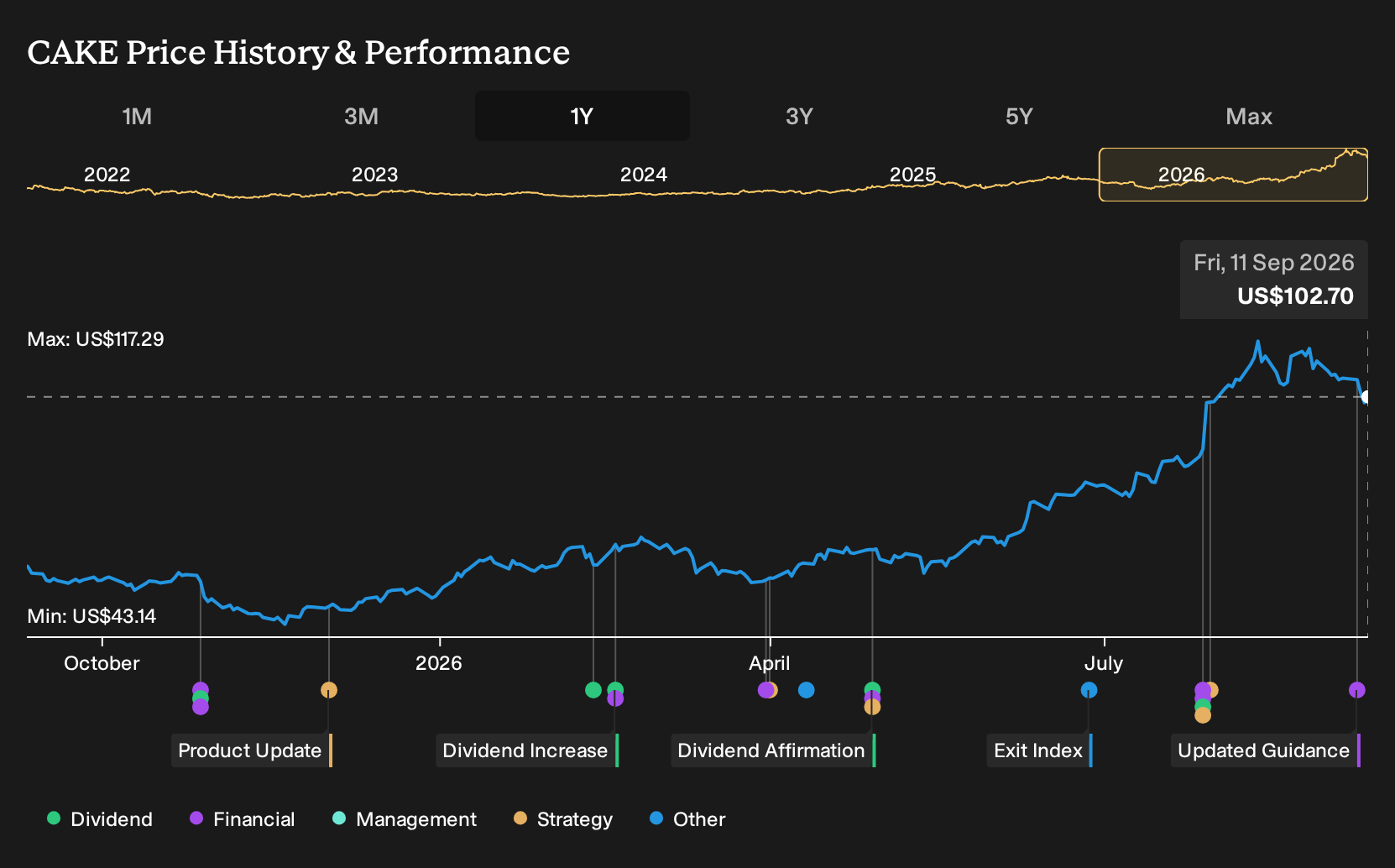Click the highlighted 2026 range selector window
1395x868 pixels.
click(1233, 175)
